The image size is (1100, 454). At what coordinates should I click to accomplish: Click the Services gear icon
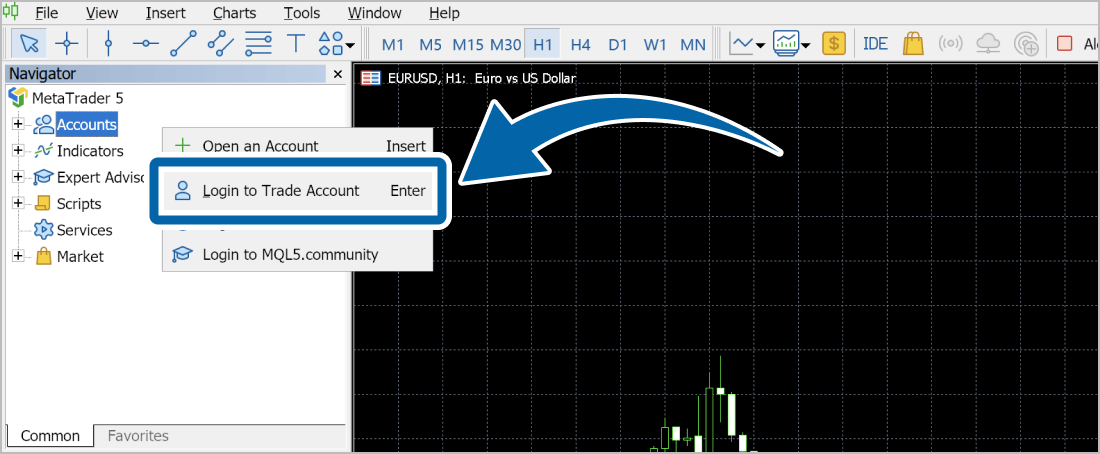[43, 230]
